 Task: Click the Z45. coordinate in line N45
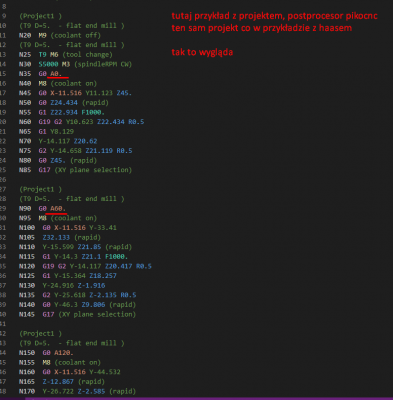(x=124, y=93)
